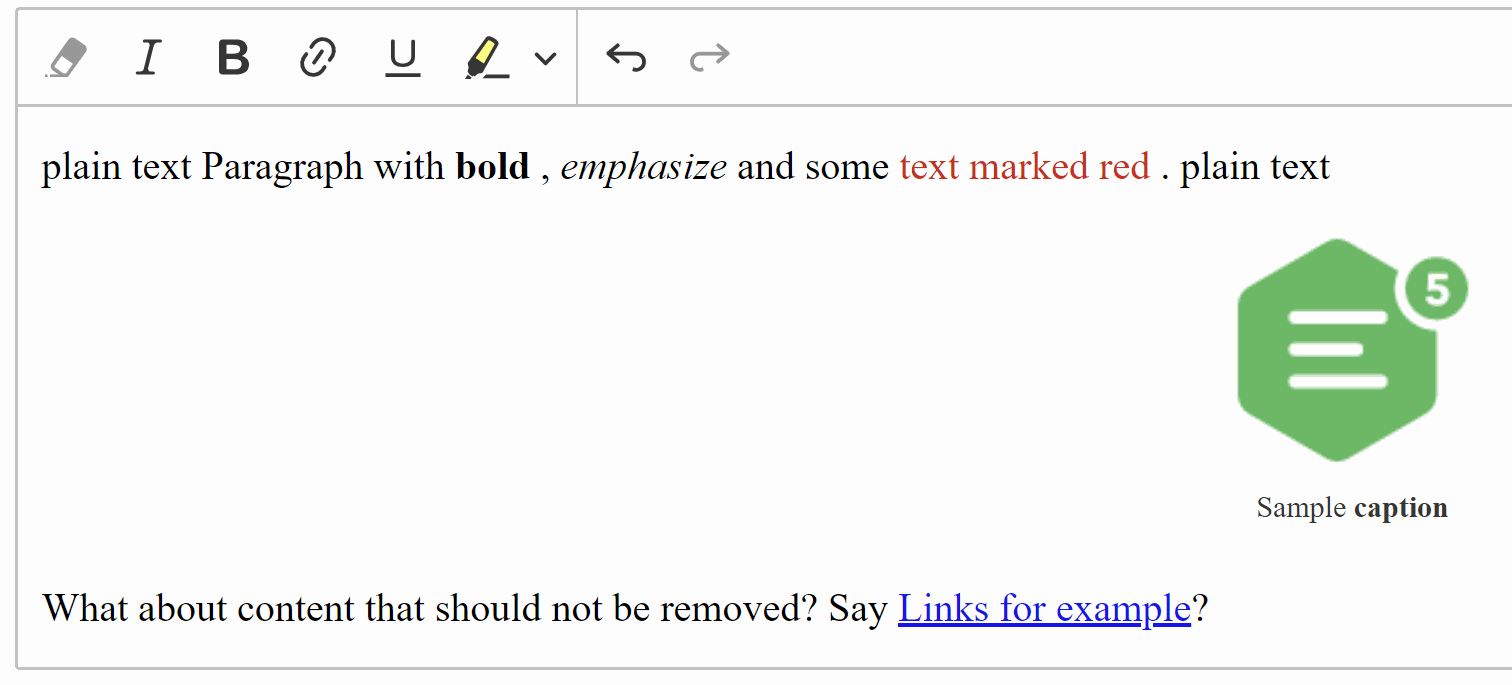This screenshot has height=685, width=1512.
Task: Open the 'Links for example' hyperlink
Action: click(1043, 608)
